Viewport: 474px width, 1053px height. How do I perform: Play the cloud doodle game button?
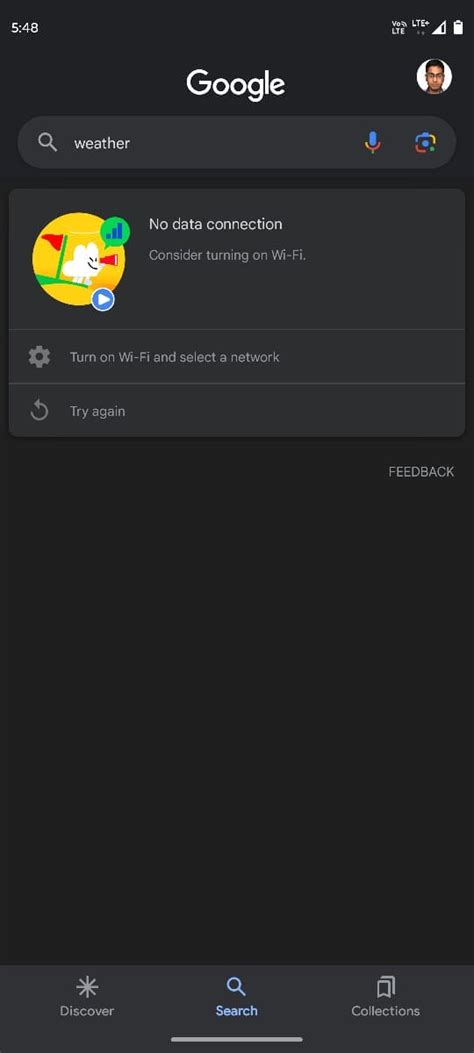click(103, 300)
